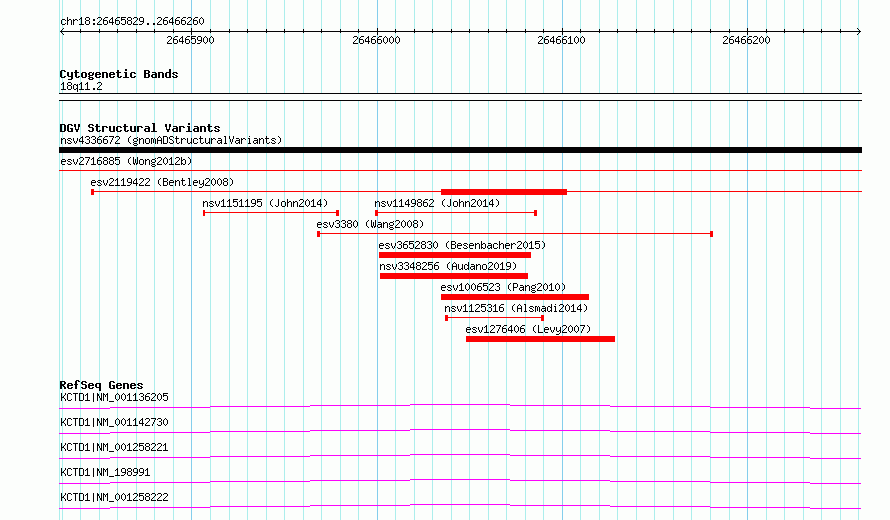Click ruler position 26465900

point(190,40)
